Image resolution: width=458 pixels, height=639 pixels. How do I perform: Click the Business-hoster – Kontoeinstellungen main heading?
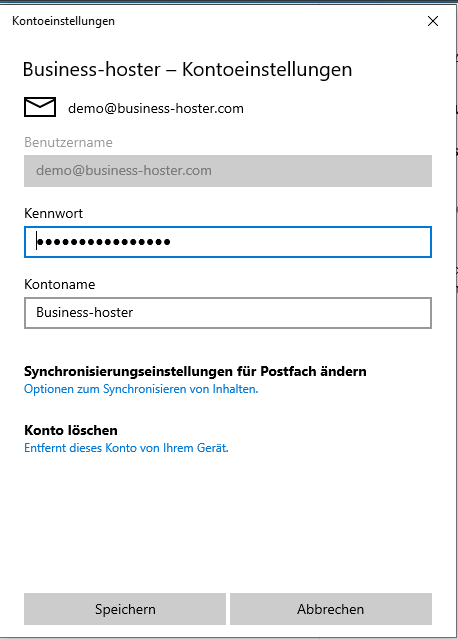(x=187, y=69)
